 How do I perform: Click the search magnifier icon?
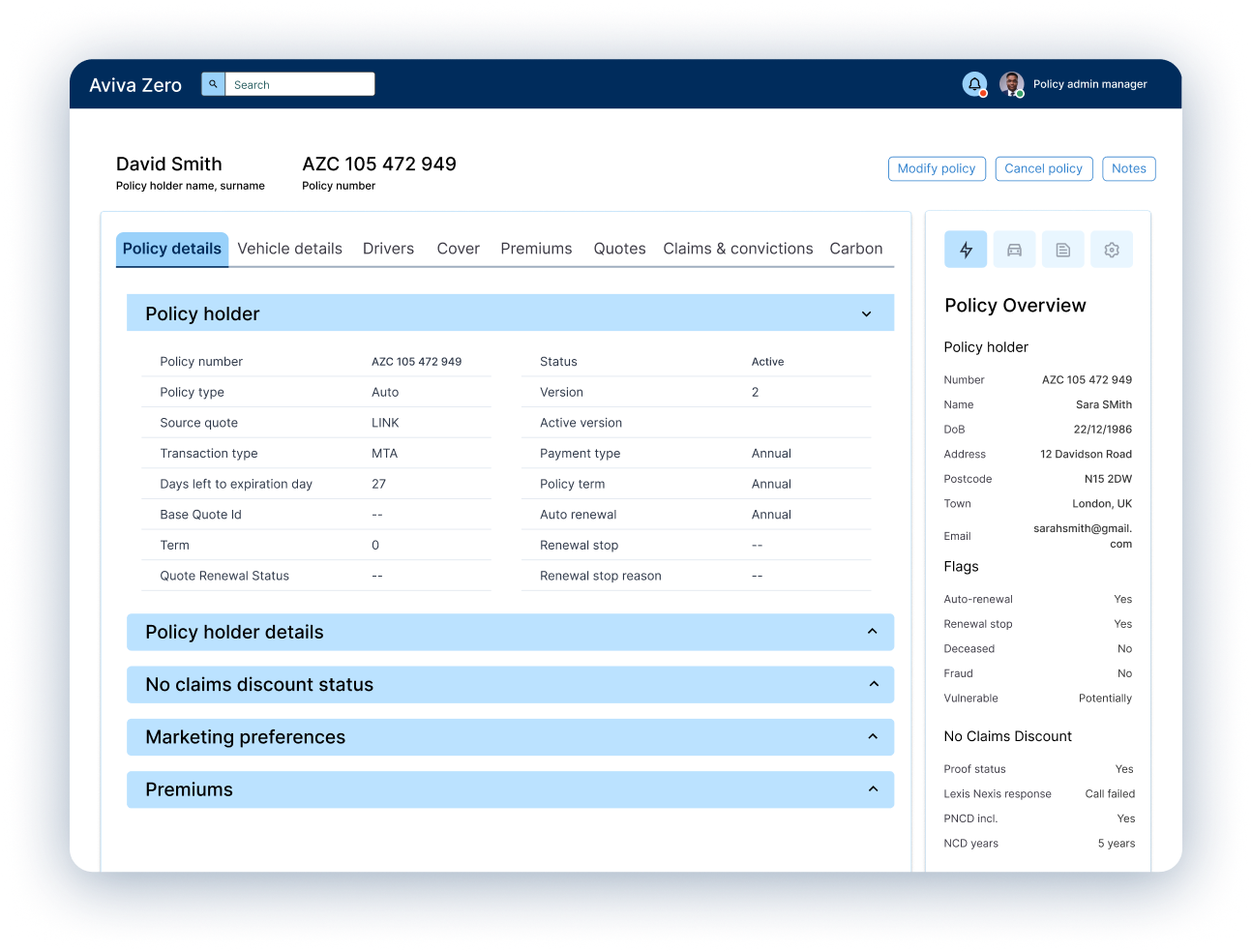pyautogui.click(x=212, y=83)
